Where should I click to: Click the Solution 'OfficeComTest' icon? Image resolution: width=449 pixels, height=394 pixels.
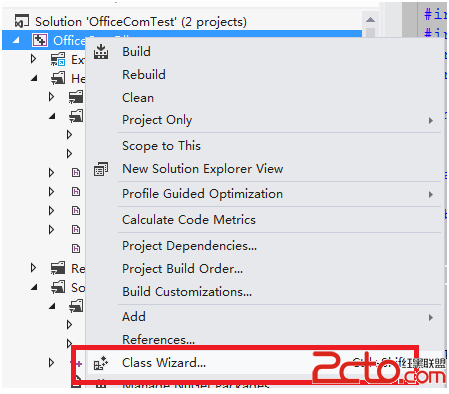tap(22, 21)
